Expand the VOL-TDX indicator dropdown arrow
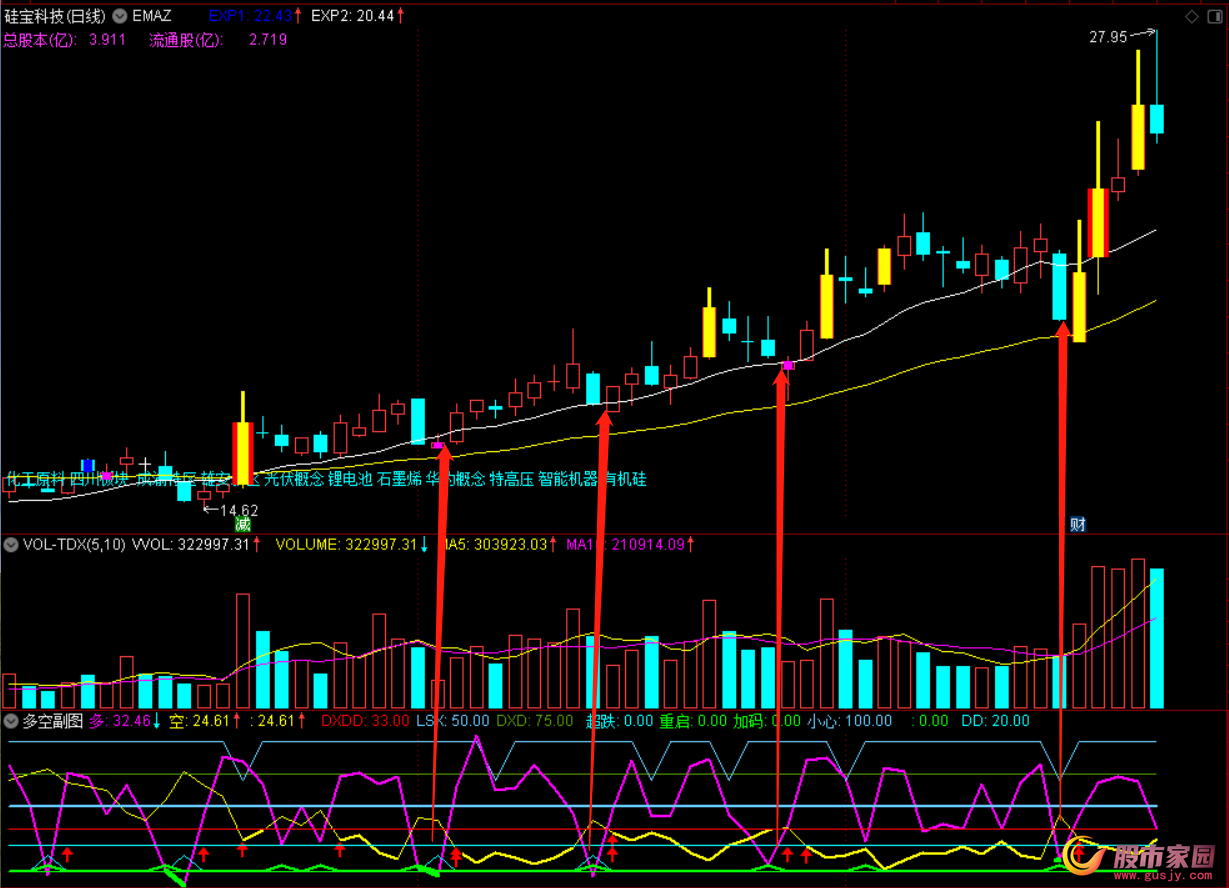The image size is (1229, 888). click(11, 545)
